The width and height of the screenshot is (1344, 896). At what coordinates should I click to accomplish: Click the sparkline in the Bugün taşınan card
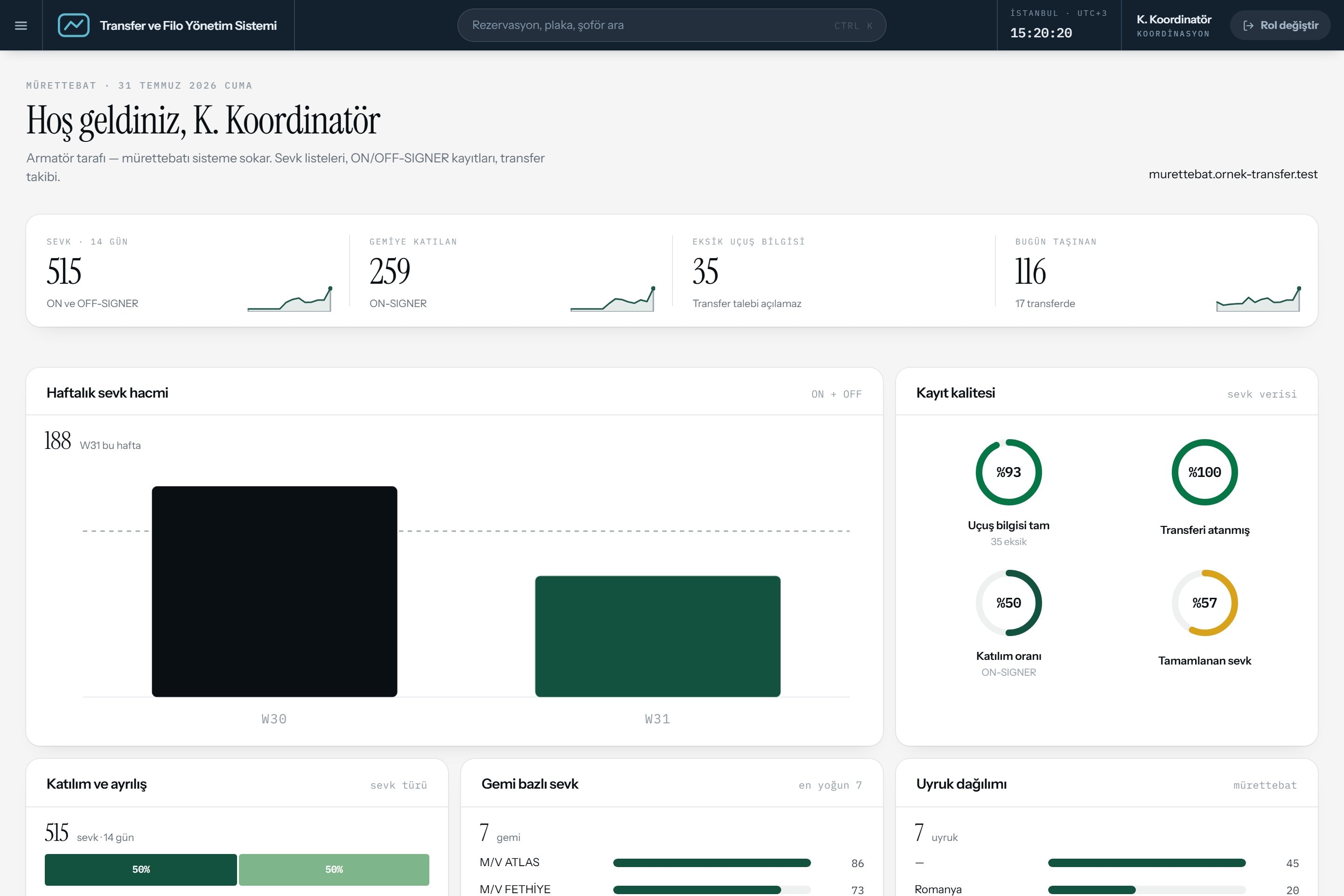pos(1258,298)
